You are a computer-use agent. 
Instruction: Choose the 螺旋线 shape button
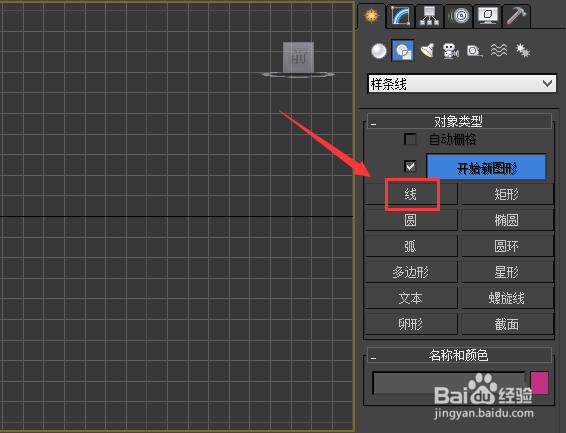507,298
